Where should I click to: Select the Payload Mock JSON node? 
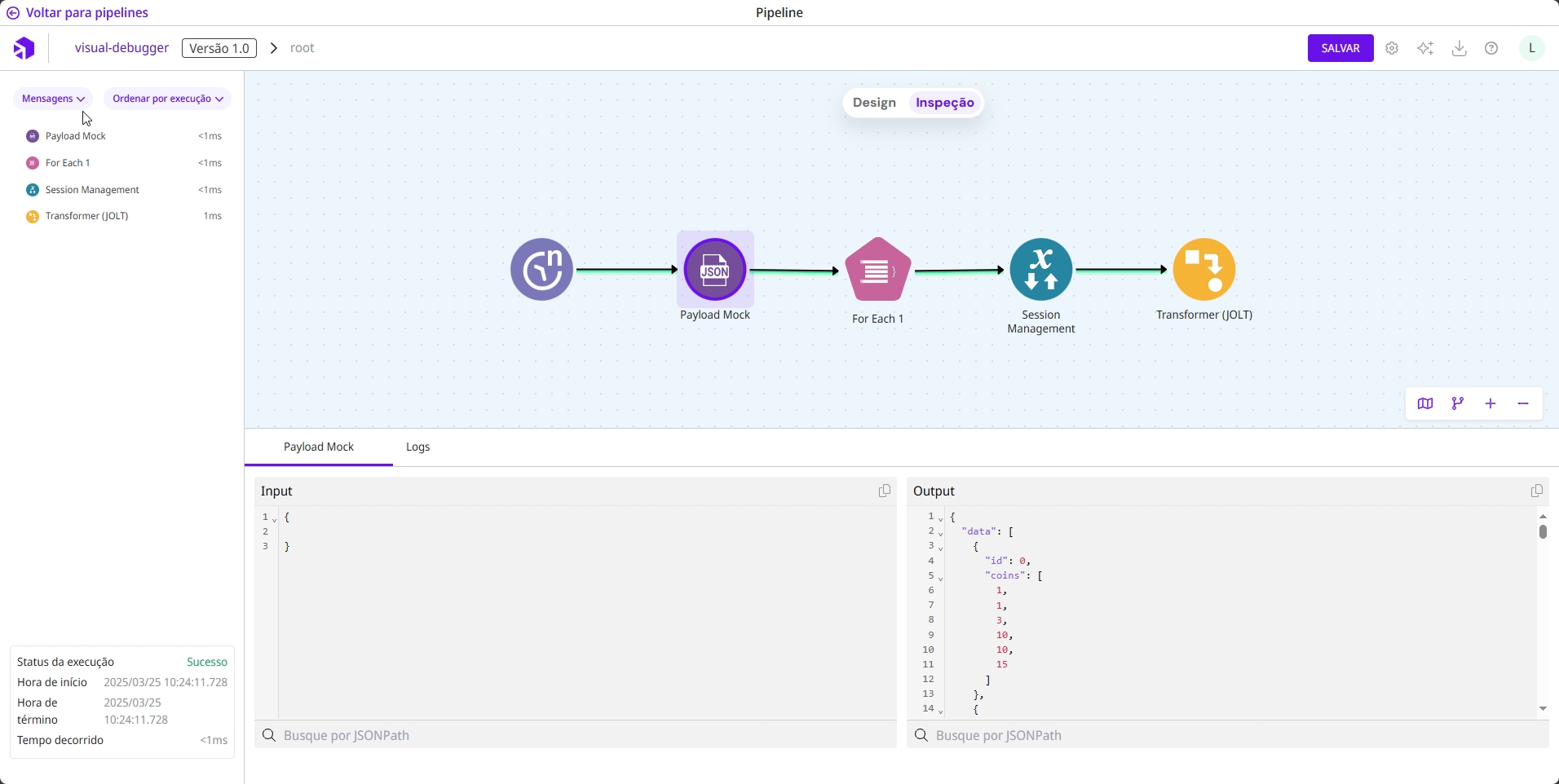[715, 270]
